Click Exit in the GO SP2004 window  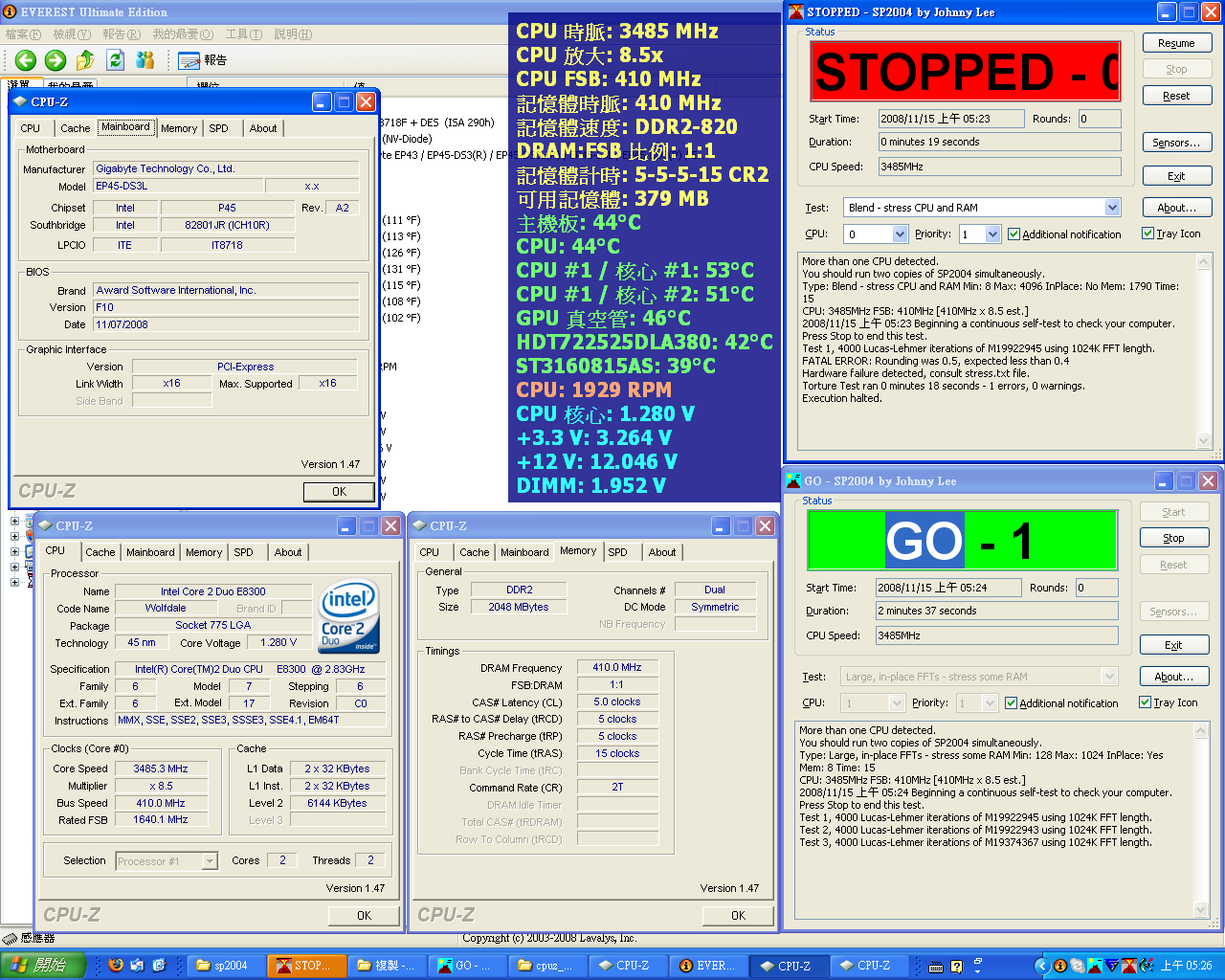point(1174,645)
